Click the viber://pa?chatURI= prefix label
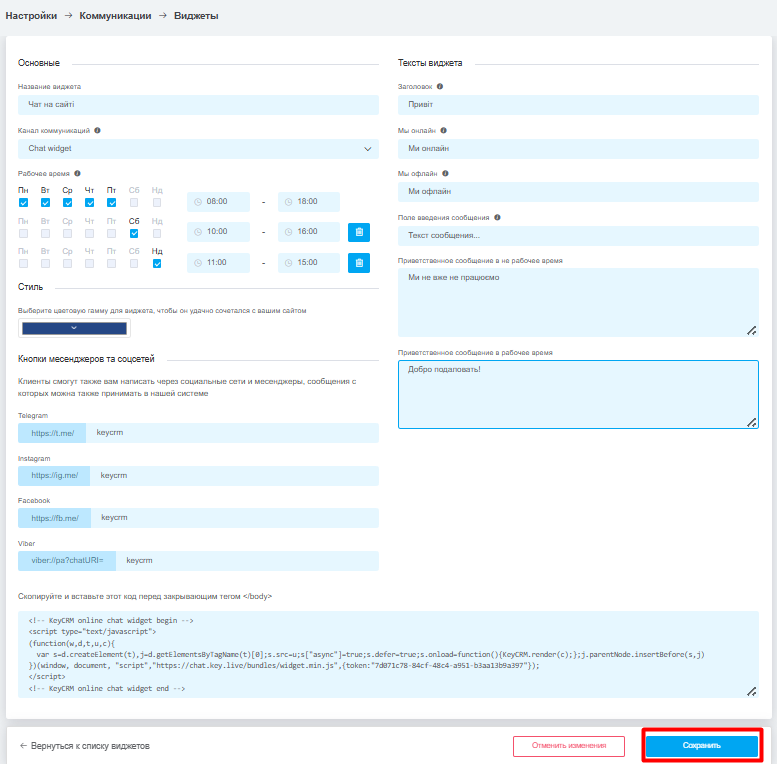This screenshot has width=777, height=764. pyautogui.click(x=67, y=561)
